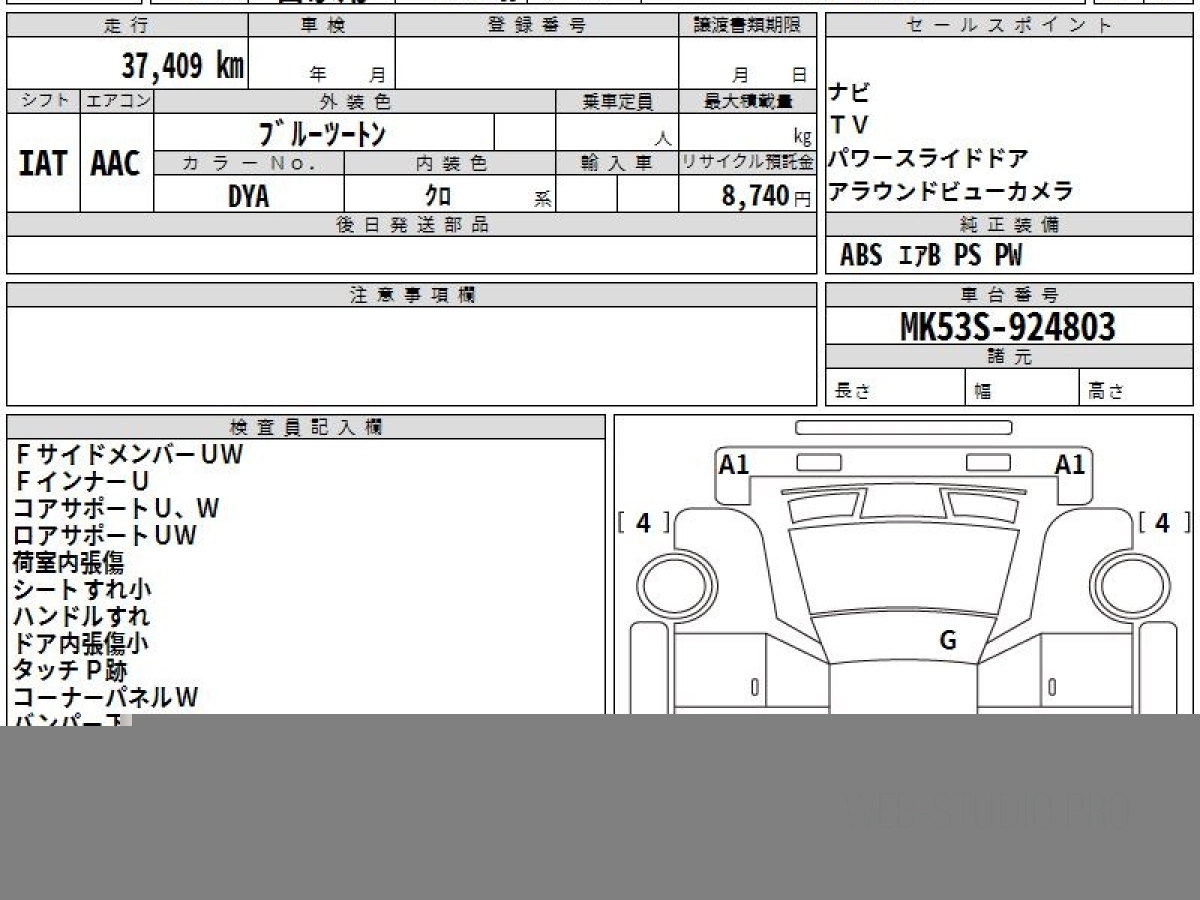Select the シフト header cell
The height and width of the screenshot is (900, 1200).
click(x=43, y=101)
